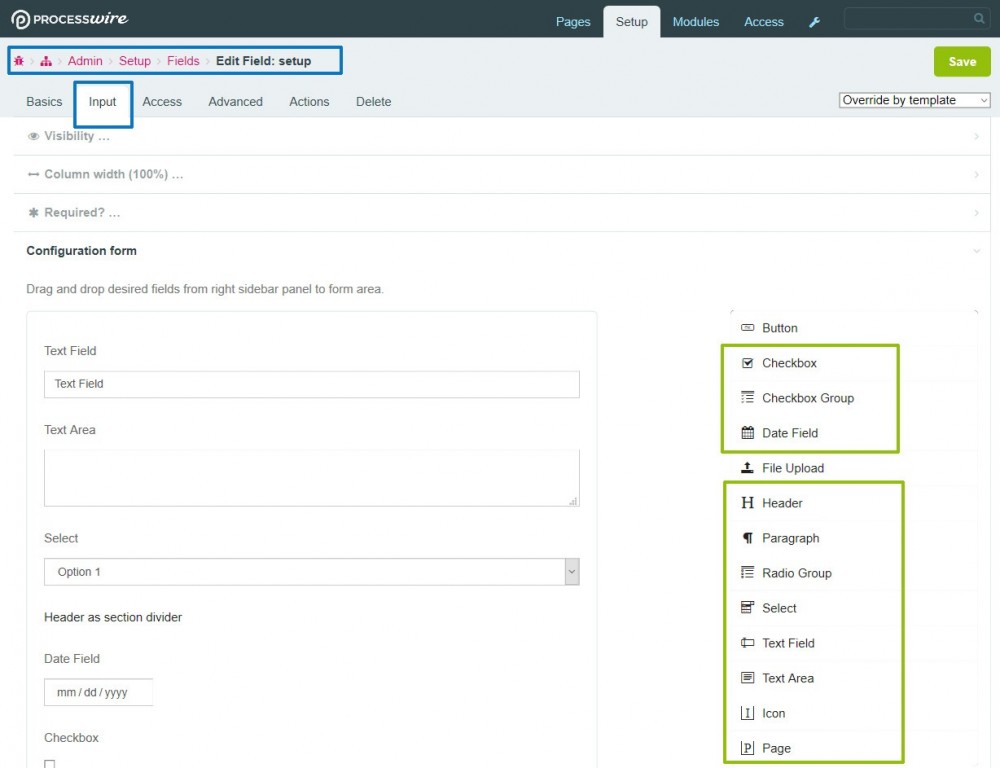Click into the Text Field input
Viewport: 1000px width, 768px height.
[311, 384]
